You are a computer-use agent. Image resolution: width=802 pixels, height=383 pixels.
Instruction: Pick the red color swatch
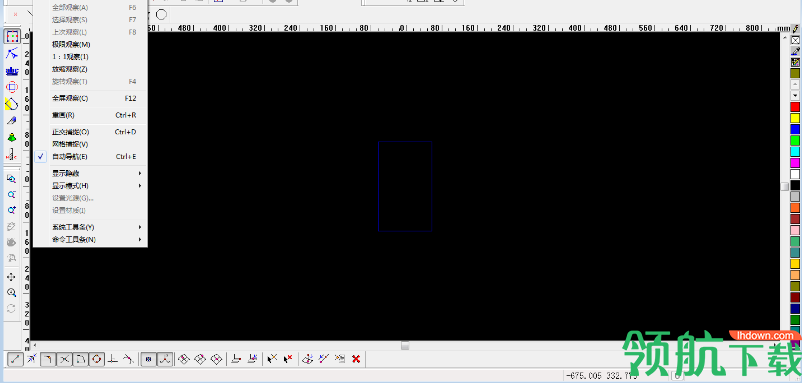pyautogui.click(x=795, y=107)
